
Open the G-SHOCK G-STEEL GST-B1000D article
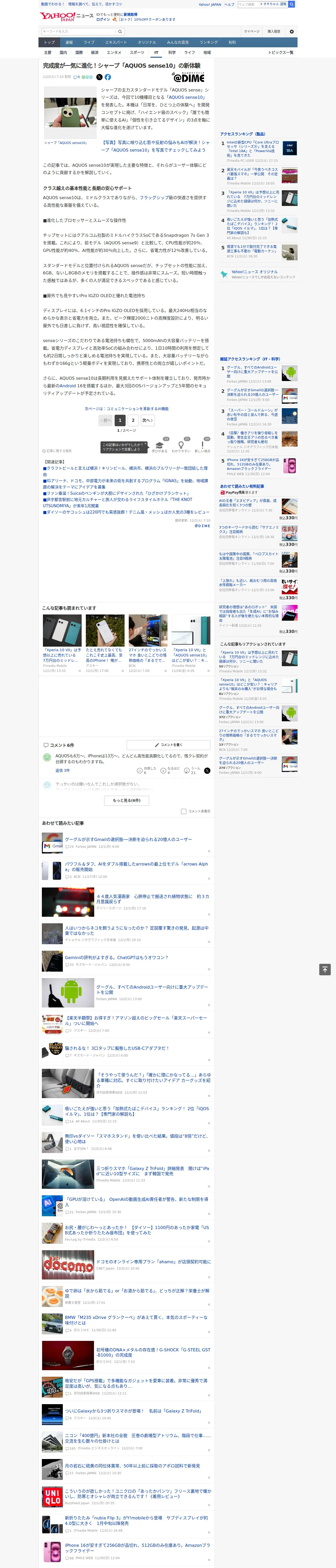point(153,1352)
